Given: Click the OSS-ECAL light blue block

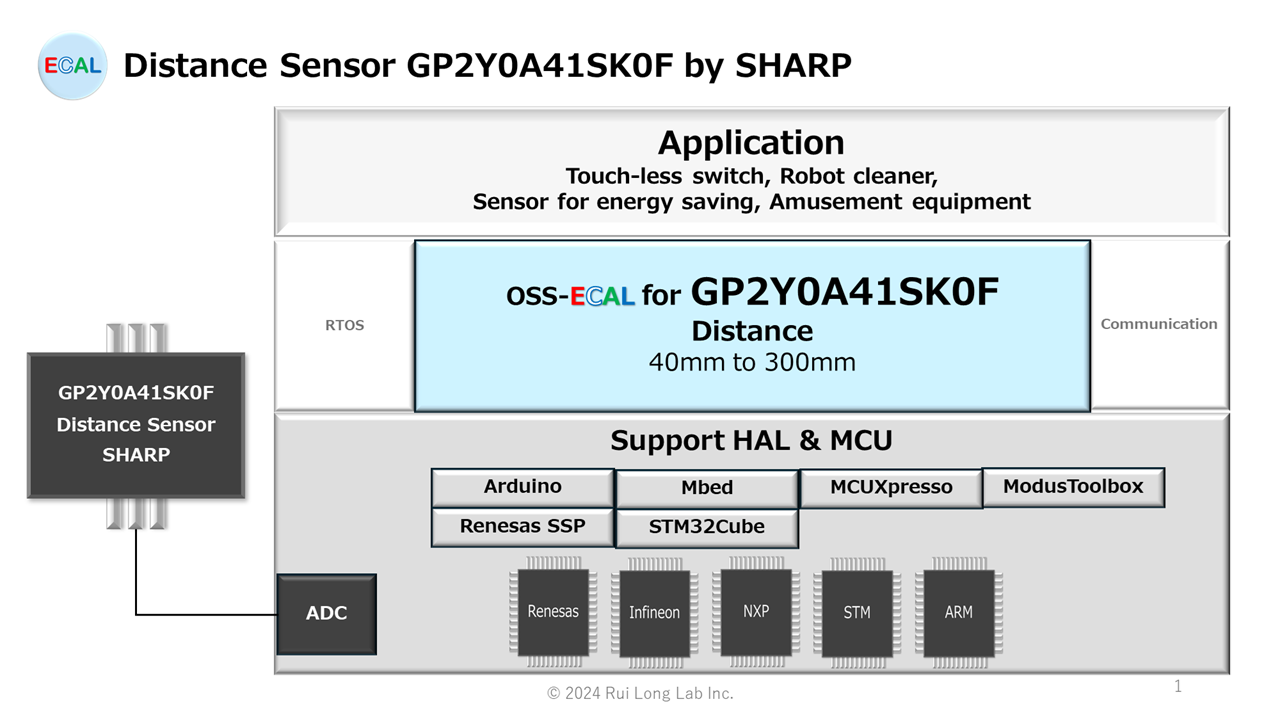Looking at the screenshot, I should pyautogui.click(x=752, y=325).
